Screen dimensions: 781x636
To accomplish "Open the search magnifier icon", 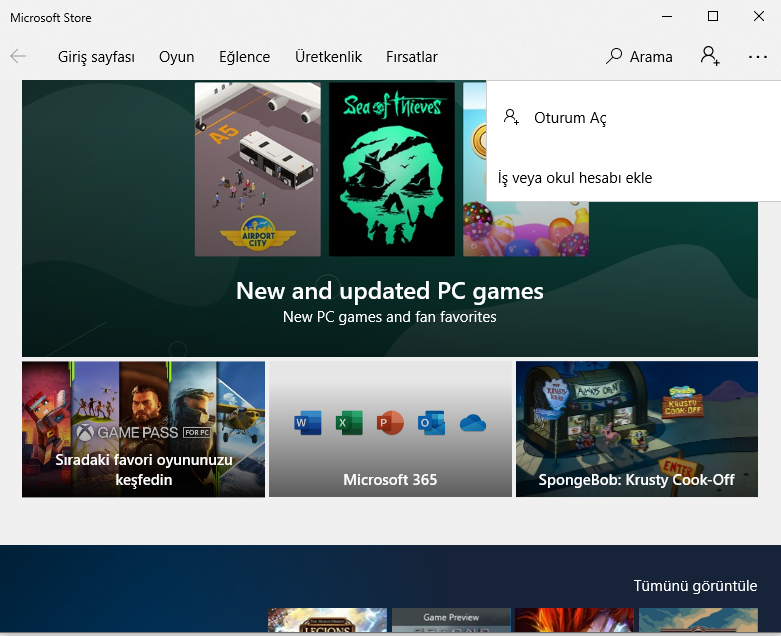I will 614,56.
